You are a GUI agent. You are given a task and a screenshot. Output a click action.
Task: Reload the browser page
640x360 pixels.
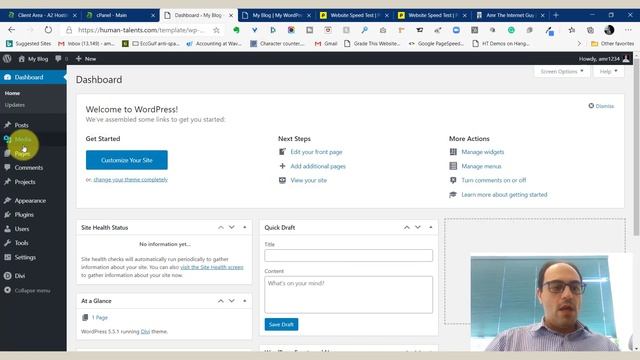48,30
